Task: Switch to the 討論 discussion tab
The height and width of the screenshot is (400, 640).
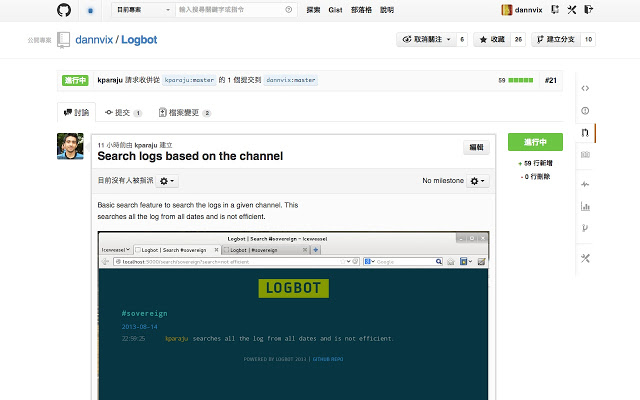Action: 76,112
